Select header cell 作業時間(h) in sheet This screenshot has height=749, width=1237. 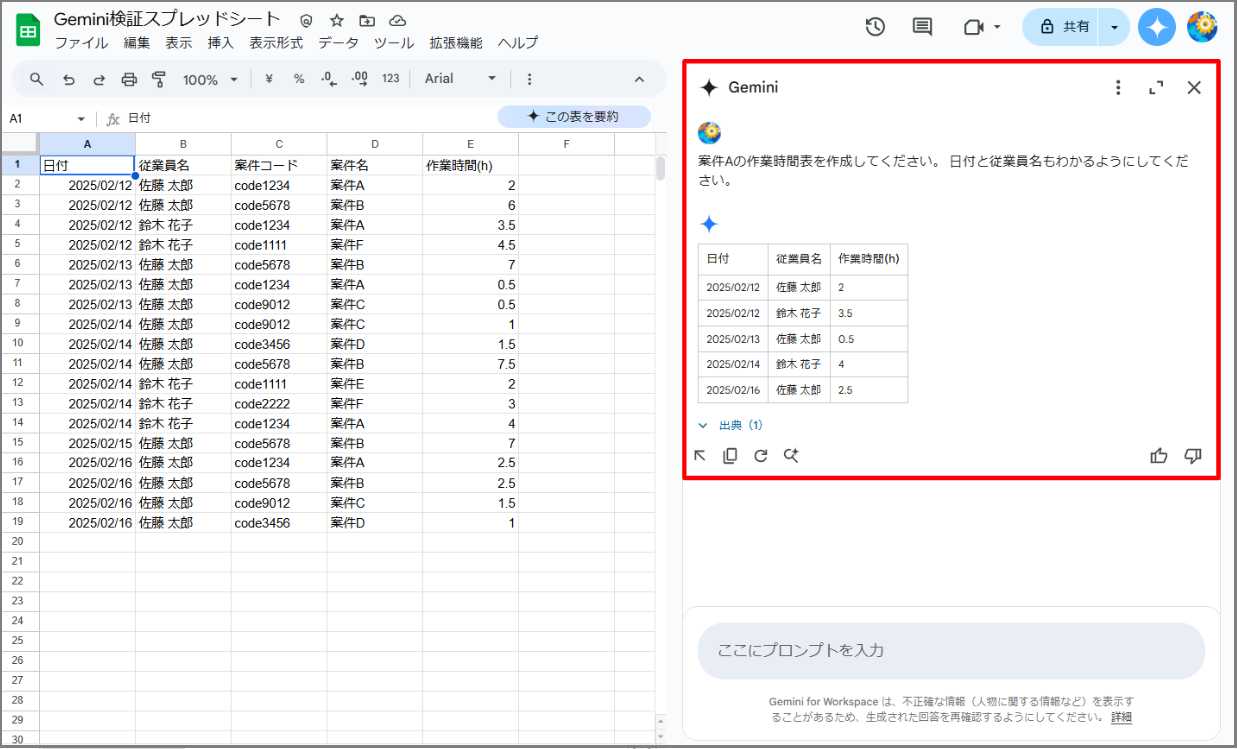click(471, 165)
